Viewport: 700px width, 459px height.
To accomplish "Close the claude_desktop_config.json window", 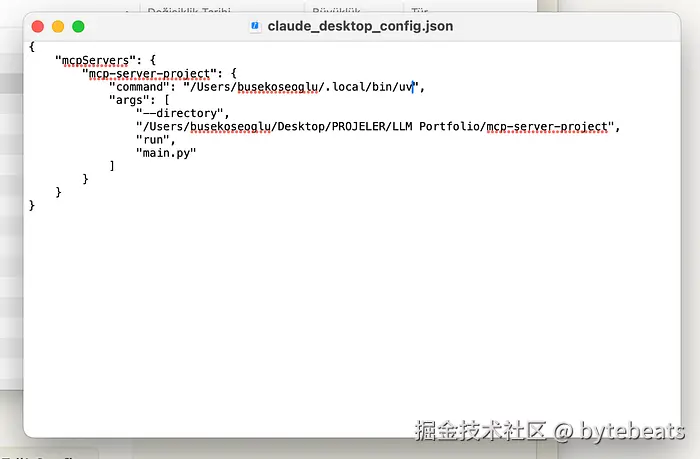I will click(x=38, y=26).
